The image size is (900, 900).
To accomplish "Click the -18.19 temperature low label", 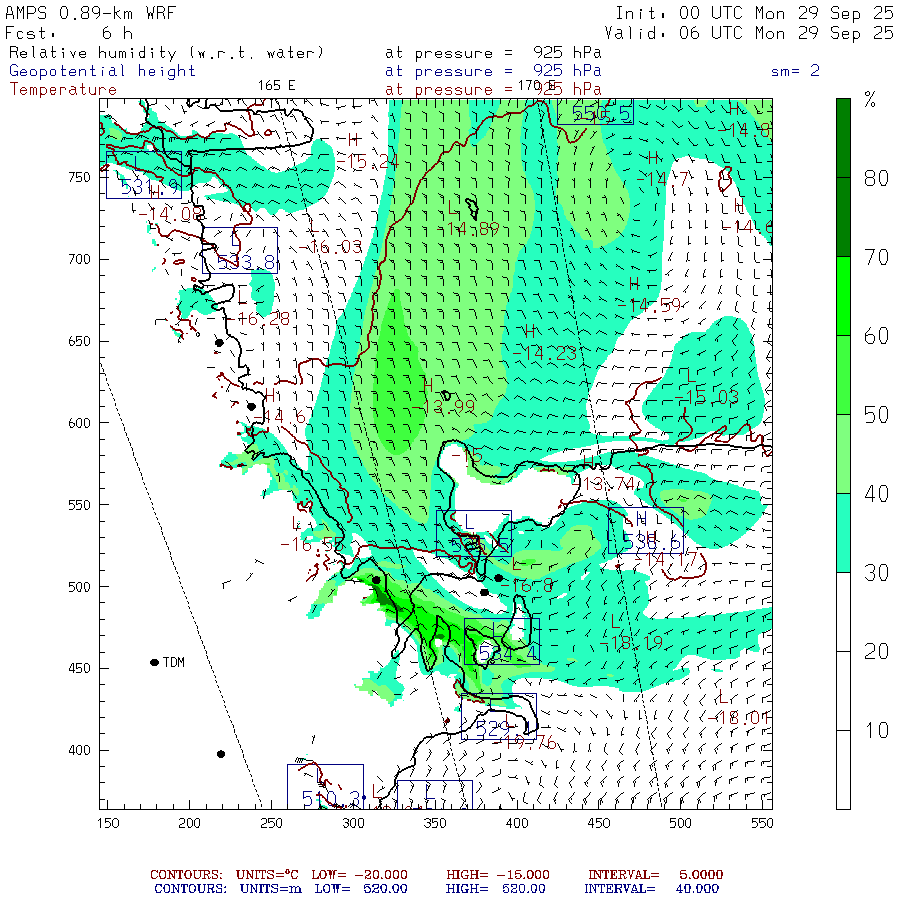I will 633,643.
